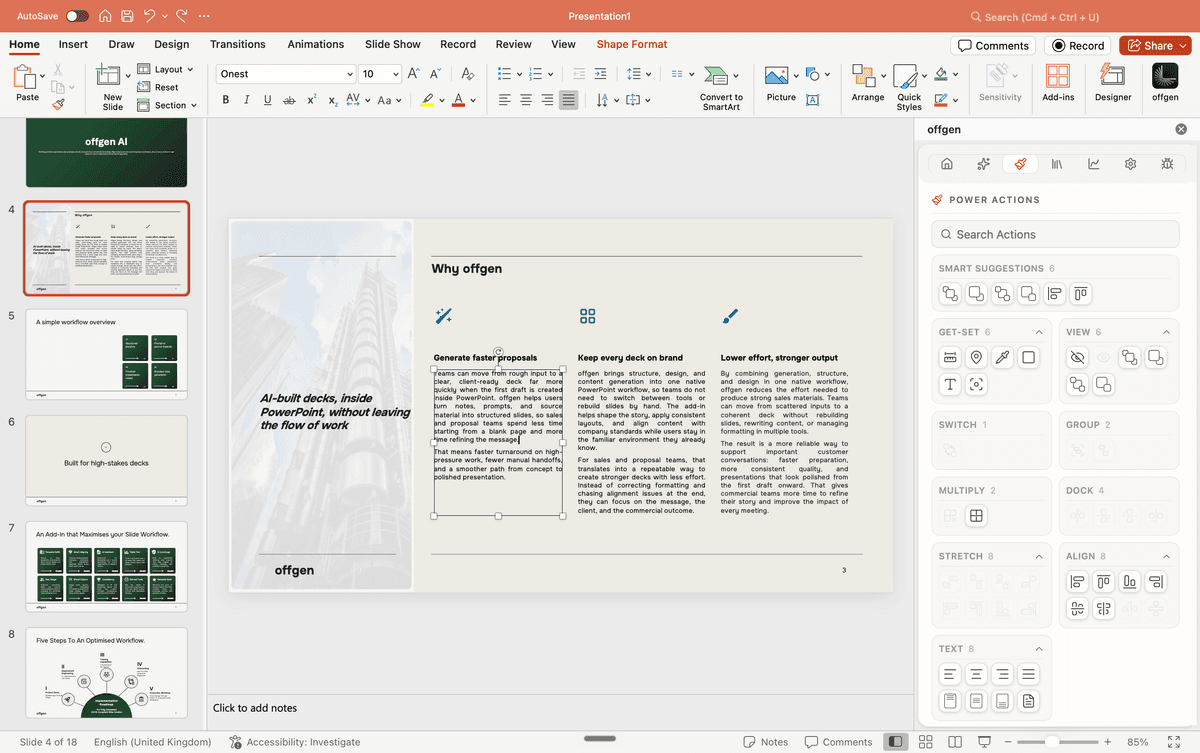
Task: Click the Record button at top right
Action: tap(1078, 45)
